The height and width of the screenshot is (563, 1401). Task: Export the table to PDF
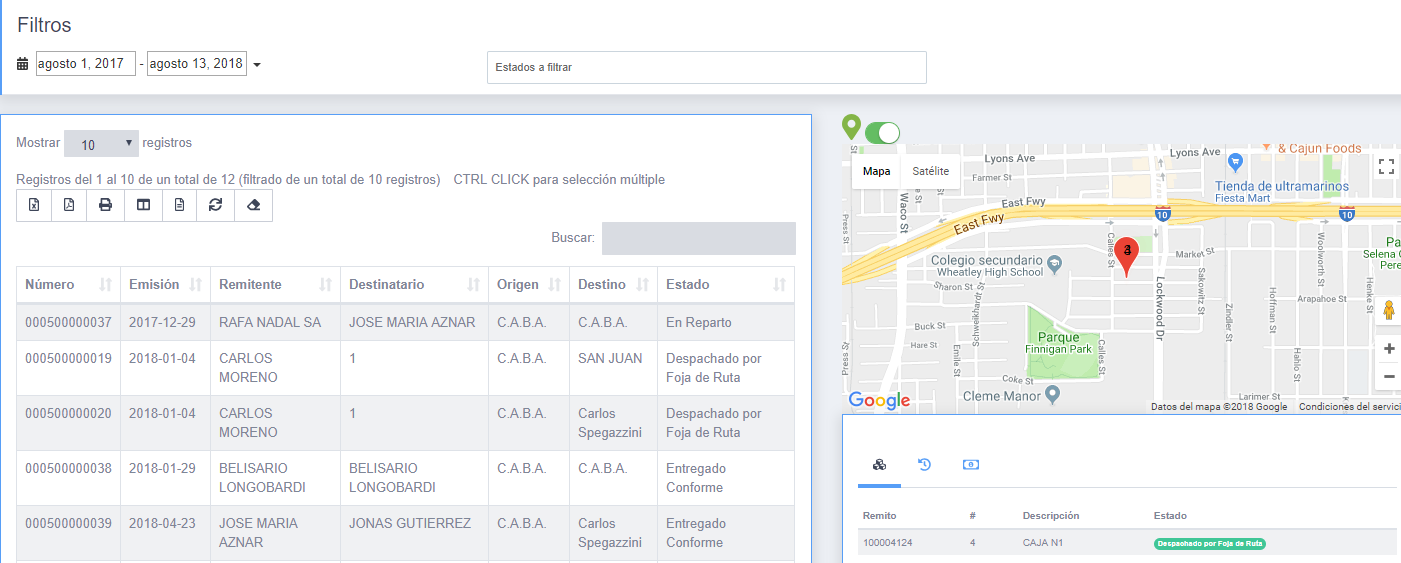point(69,205)
